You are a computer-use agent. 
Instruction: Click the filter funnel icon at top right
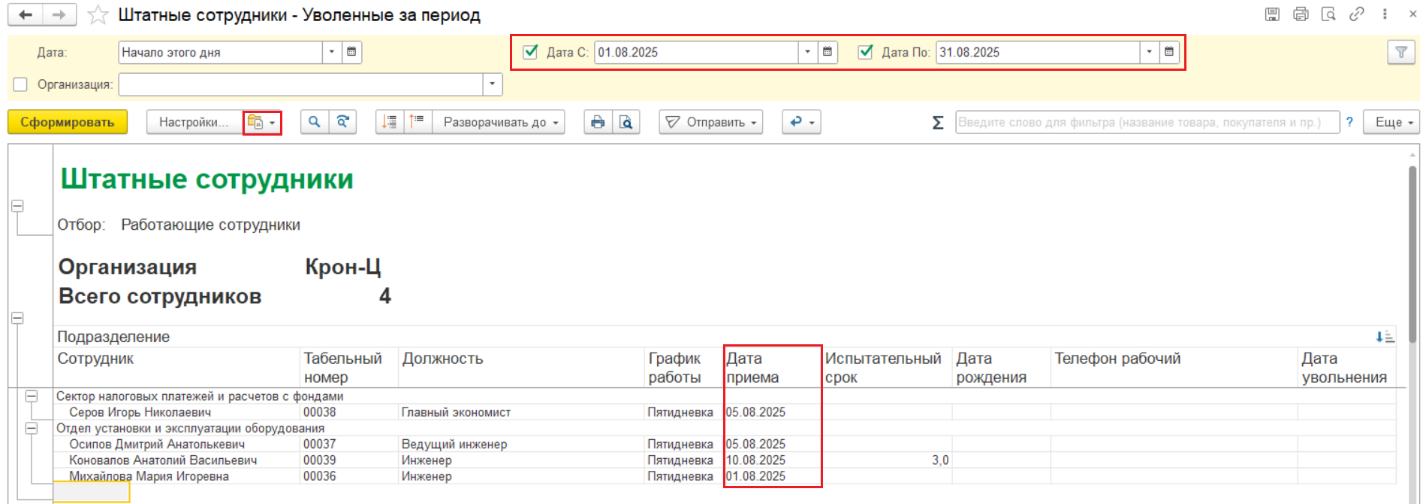pos(1402,53)
